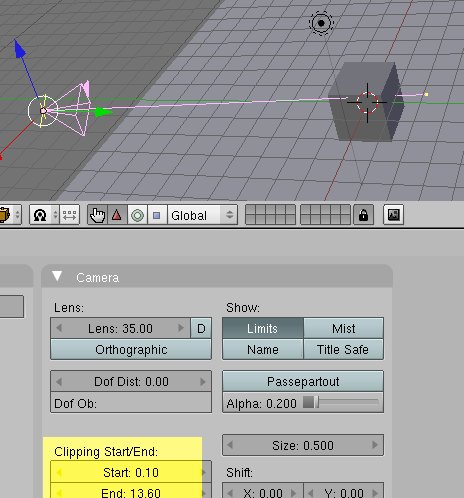This screenshot has height=498, width=464.
Task: Increase Size value with right arrow
Action: pyautogui.click(x=375, y=445)
